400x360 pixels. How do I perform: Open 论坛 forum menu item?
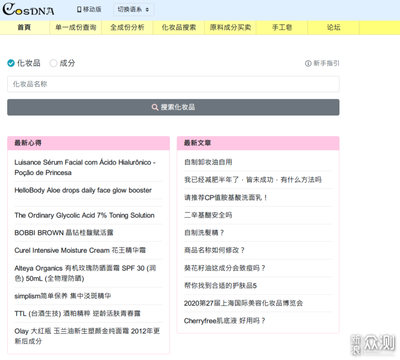pos(333,27)
